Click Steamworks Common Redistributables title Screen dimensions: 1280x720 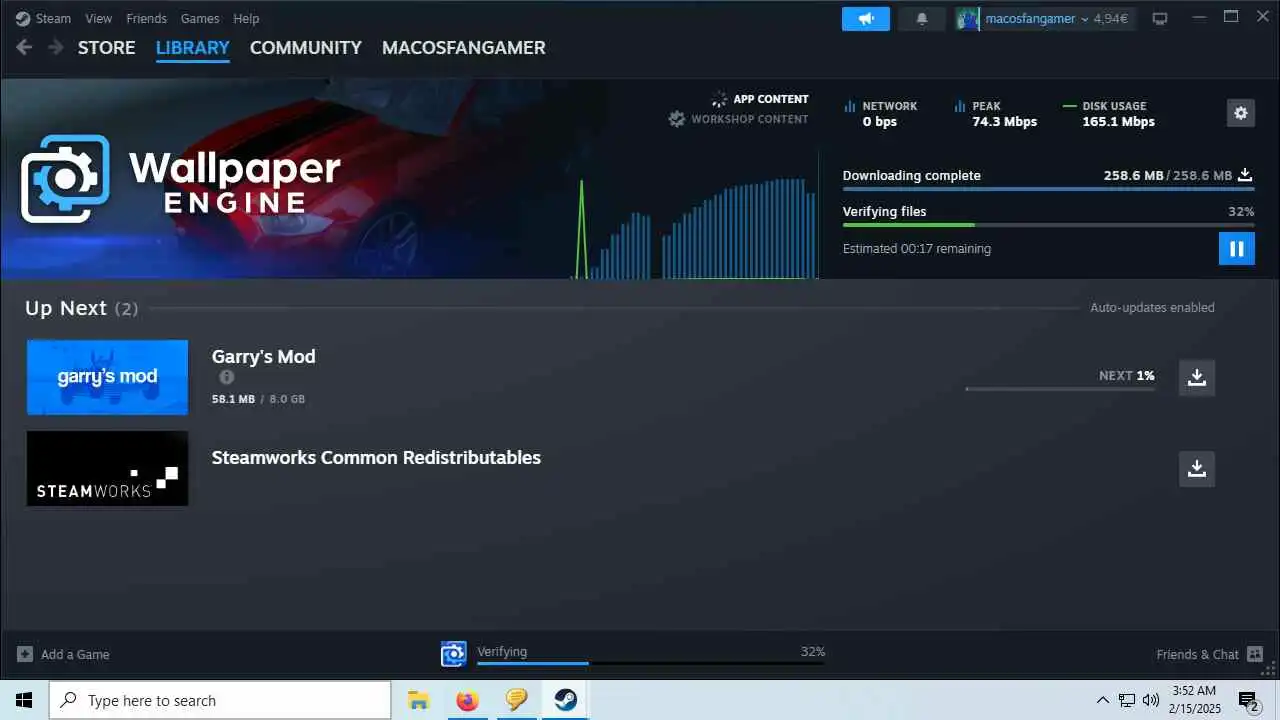[376, 457]
